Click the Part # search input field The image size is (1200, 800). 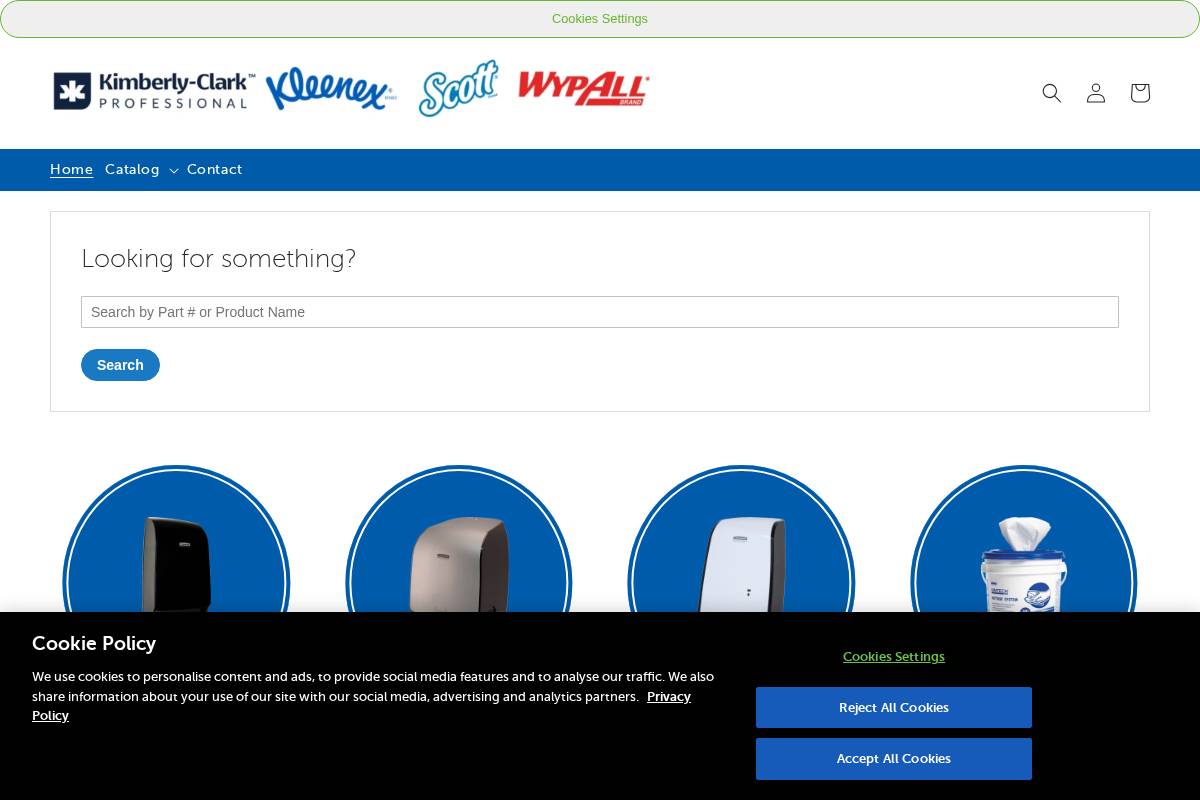(599, 312)
